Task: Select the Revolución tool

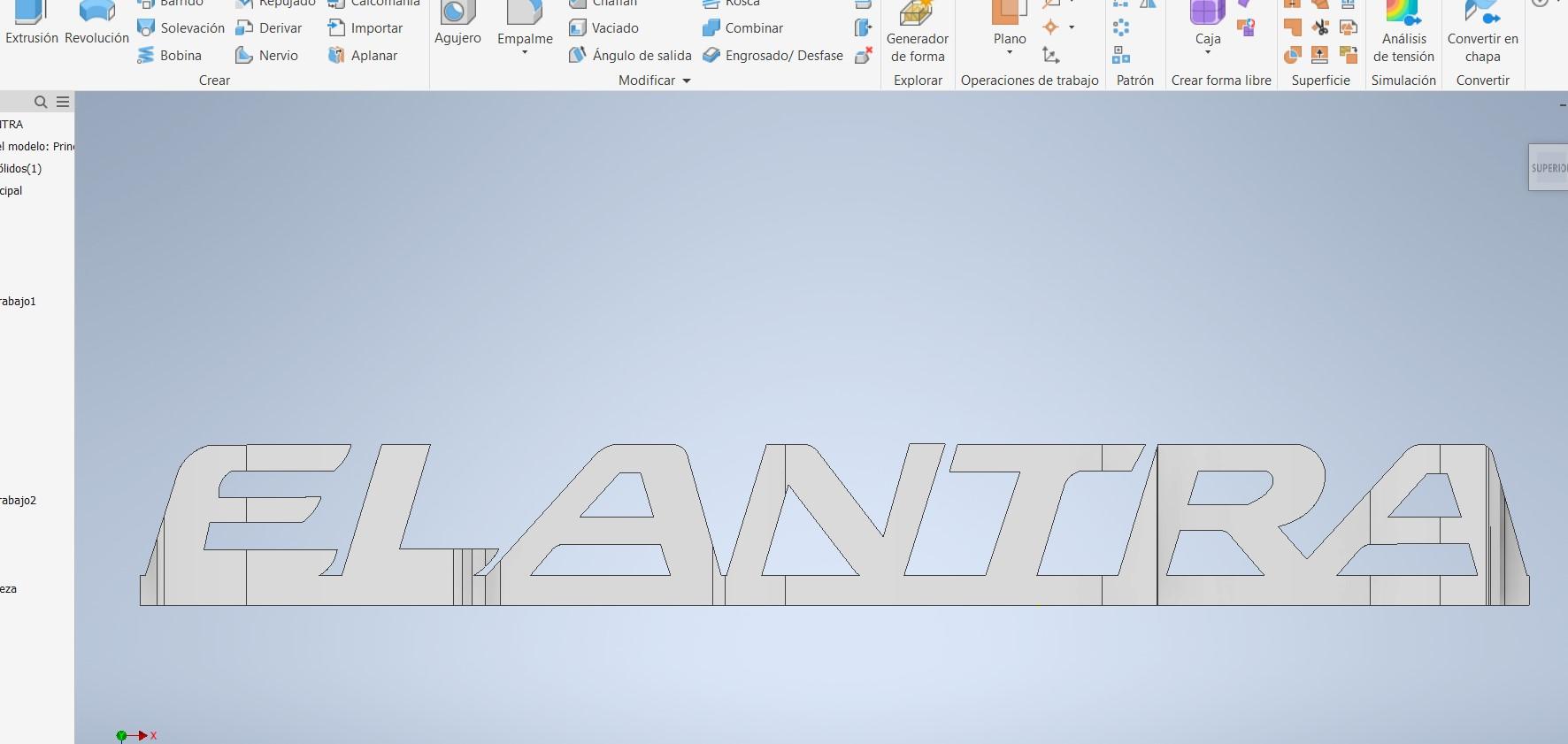Action: [x=97, y=24]
